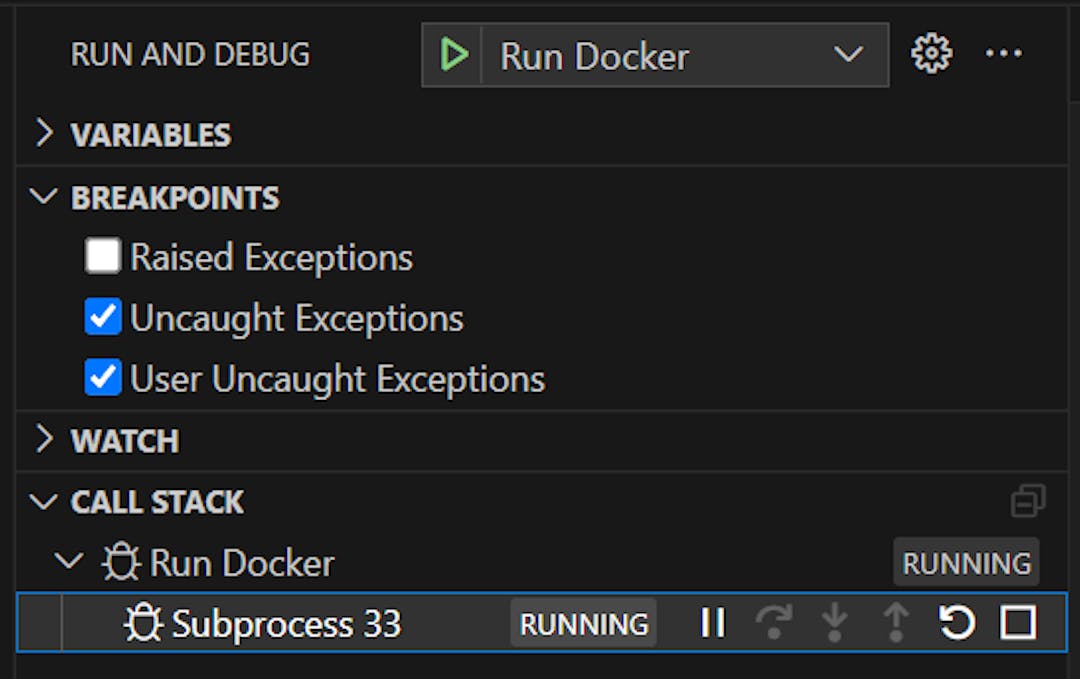Click the Step Out arrow icon
The image size is (1080, 679).
pos(895,623)
